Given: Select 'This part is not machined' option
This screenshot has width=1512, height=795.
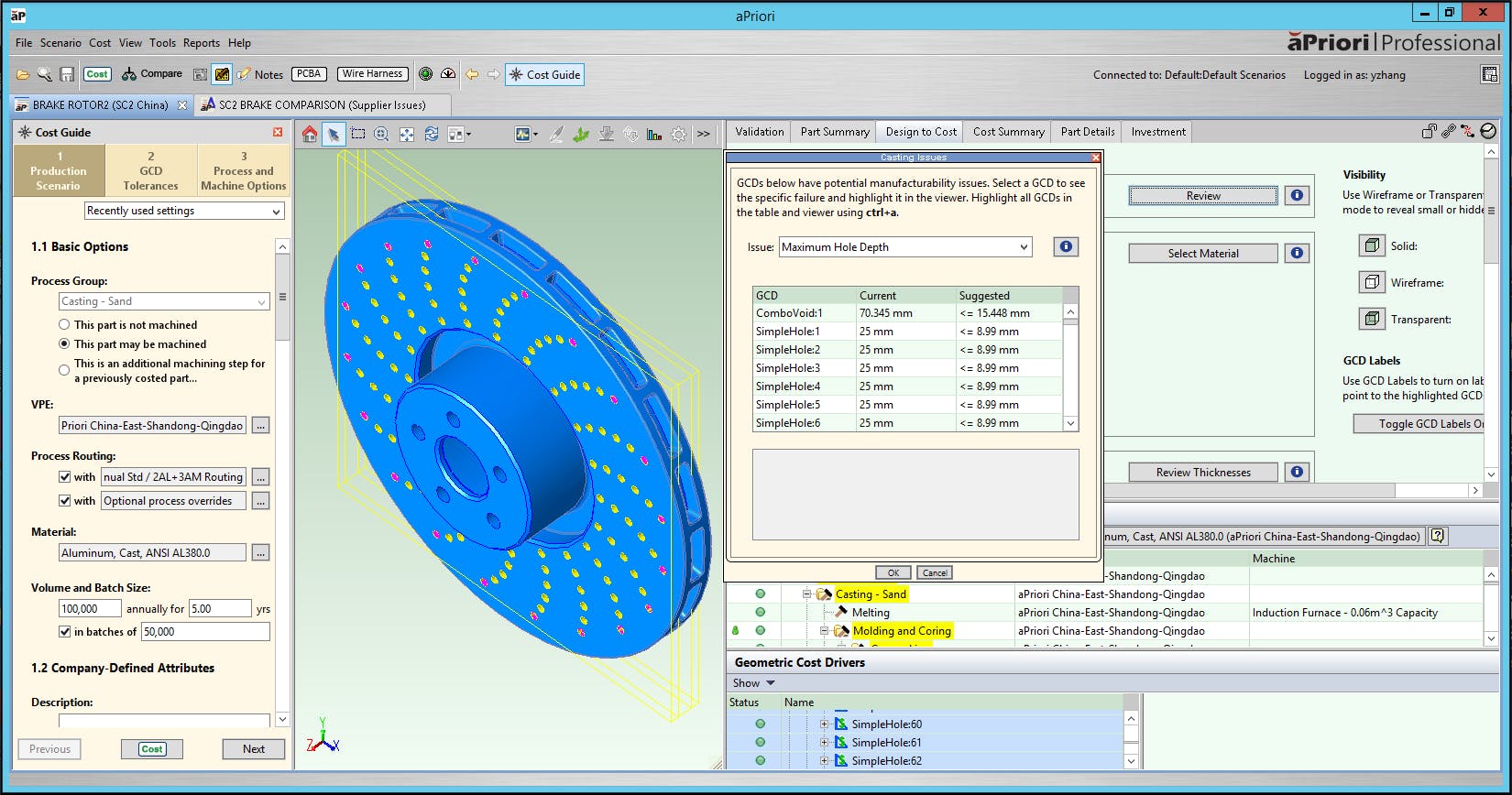Looking at the screenshot, I should pyautogui.click(x=64, y=324).
